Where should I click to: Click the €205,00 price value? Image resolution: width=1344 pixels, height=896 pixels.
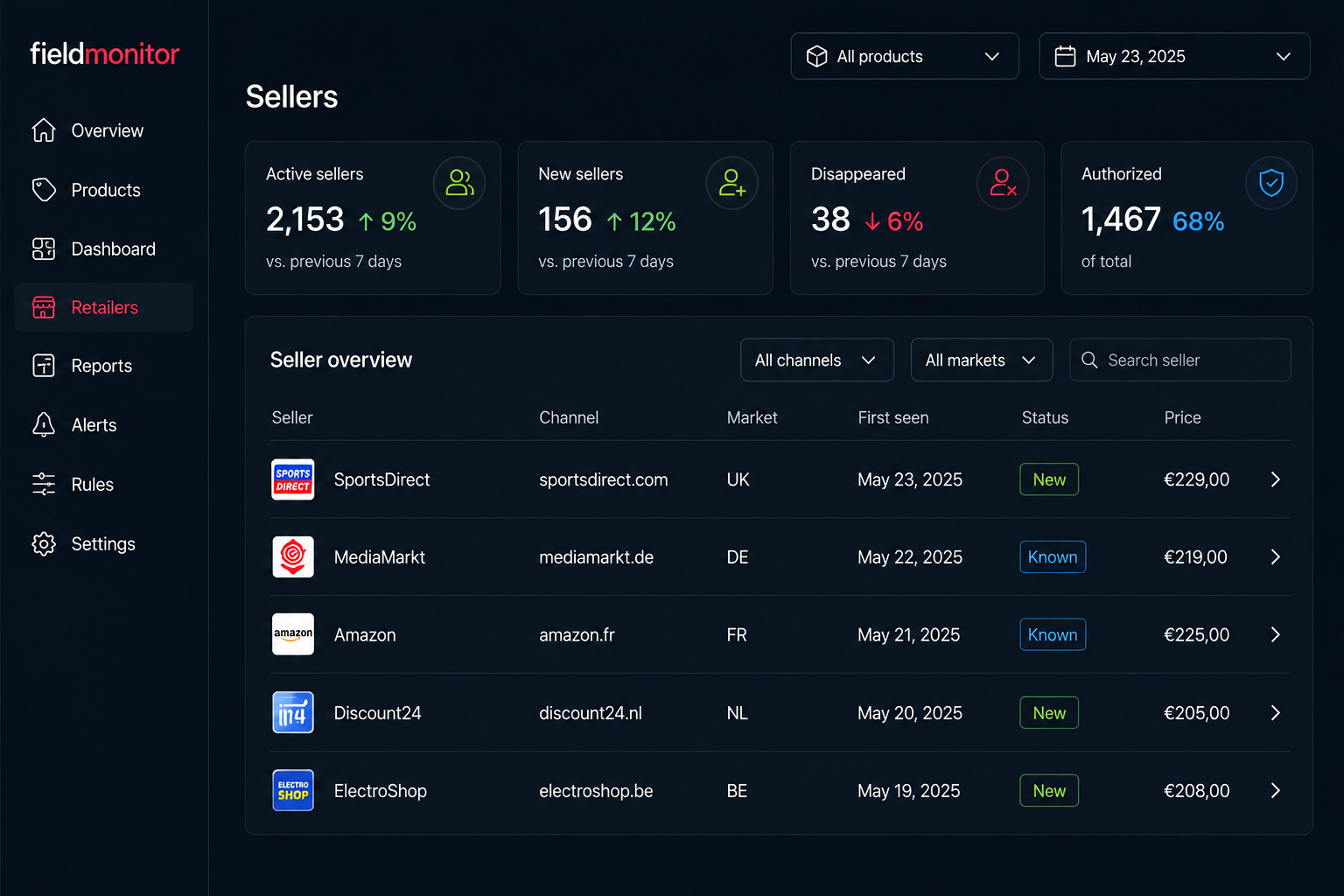pos(1196,713)
